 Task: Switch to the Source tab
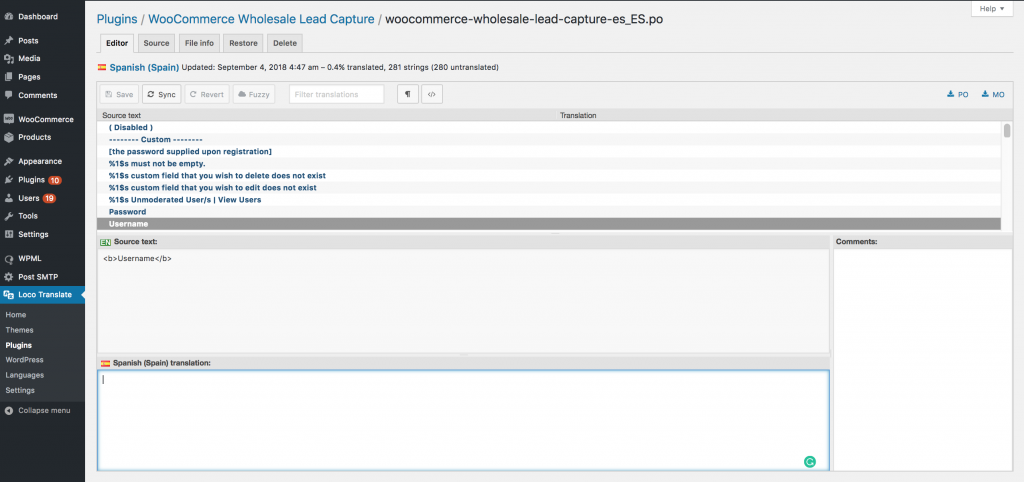156,43
